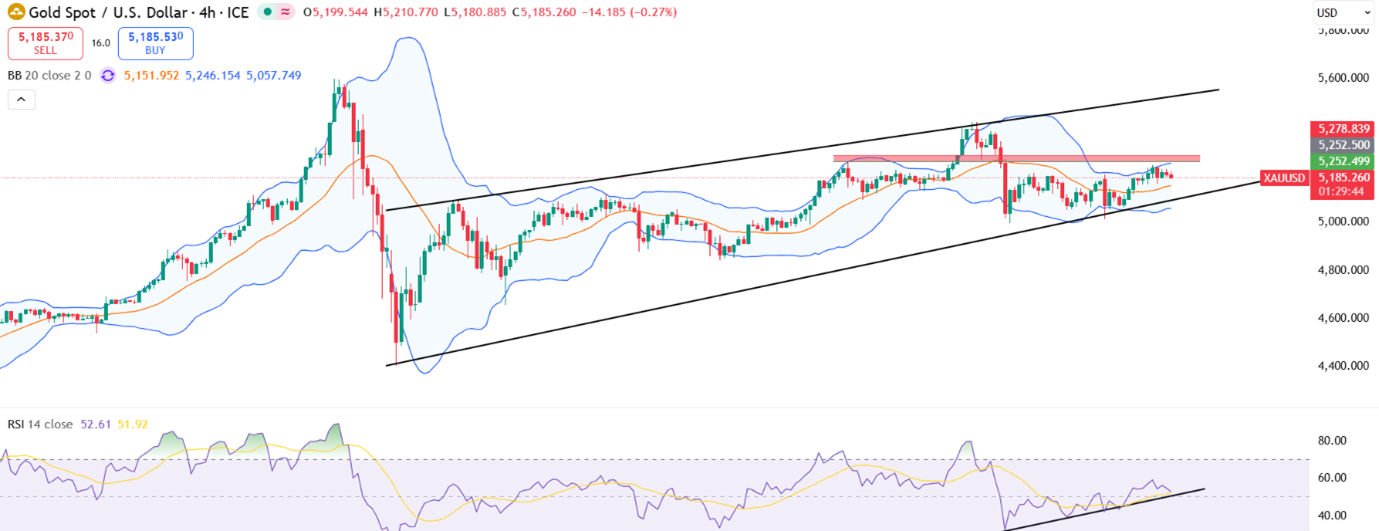
Task: Click the Gold Spot / U.S. Dollar title
Action: (109, 12)
